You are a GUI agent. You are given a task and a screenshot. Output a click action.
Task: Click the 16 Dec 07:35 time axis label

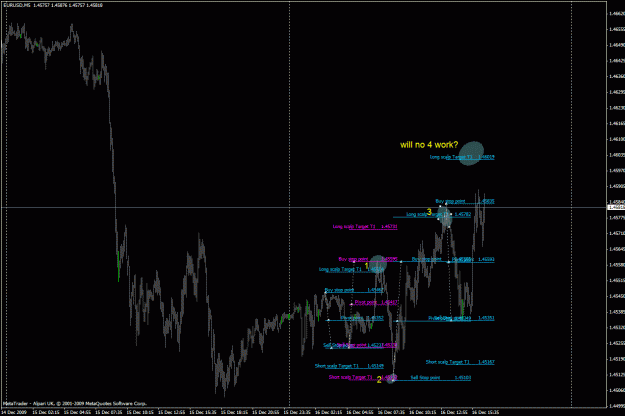(x=391, y=412)
